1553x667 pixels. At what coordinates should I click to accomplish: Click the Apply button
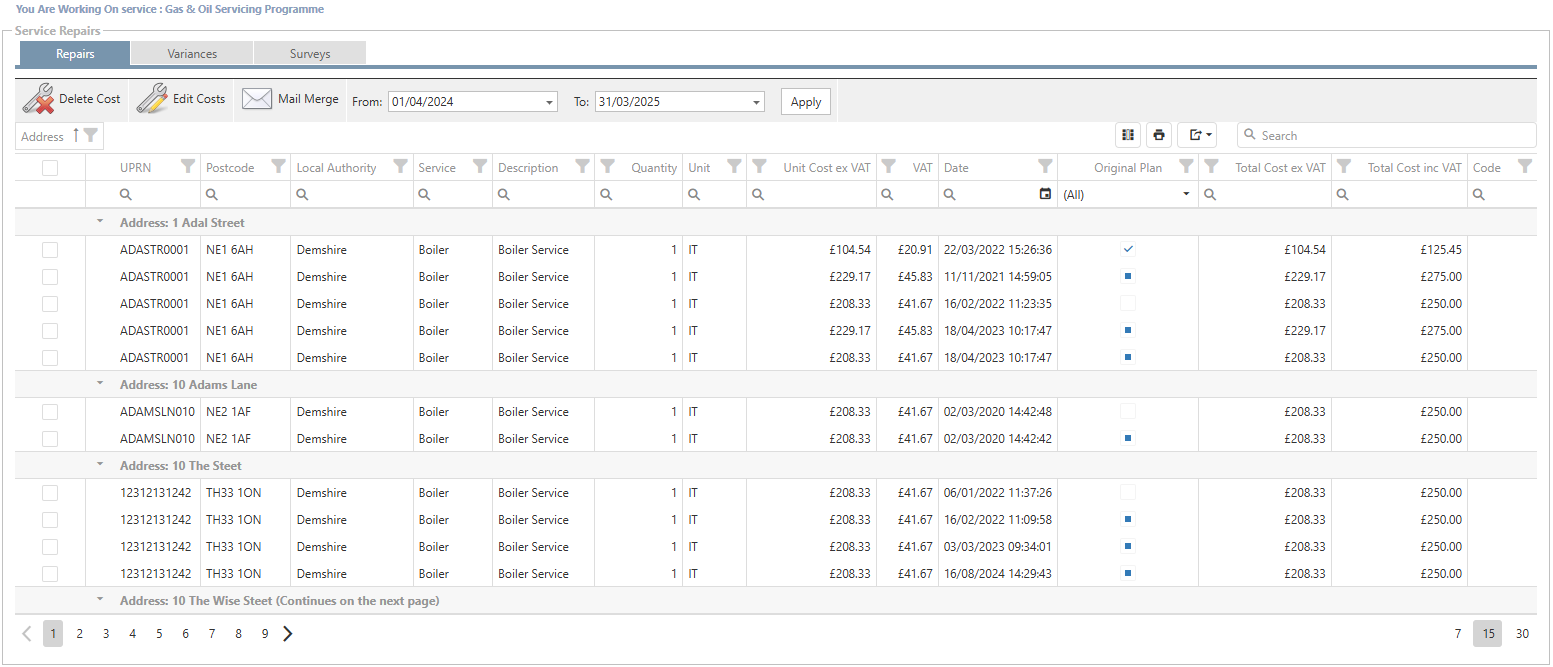tap(805, 102)
